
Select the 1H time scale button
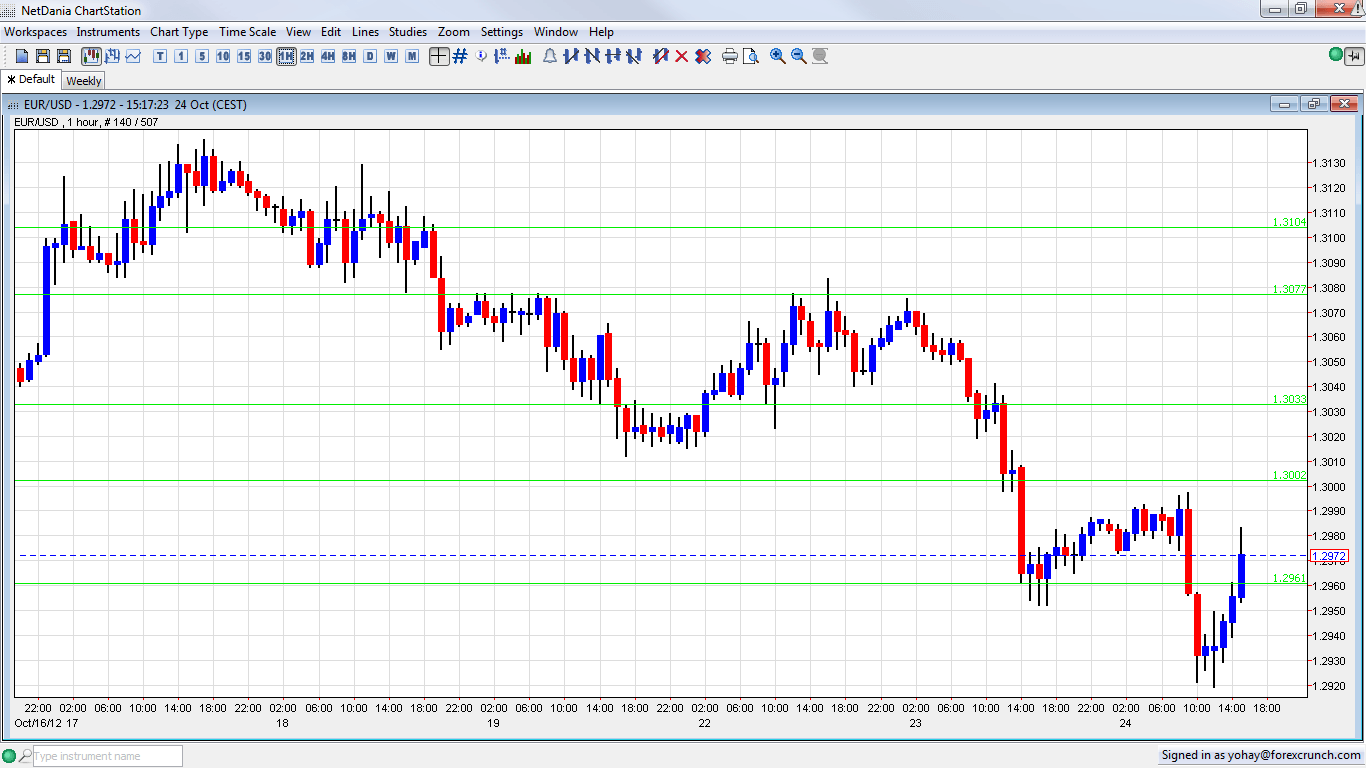coord(286,56)
